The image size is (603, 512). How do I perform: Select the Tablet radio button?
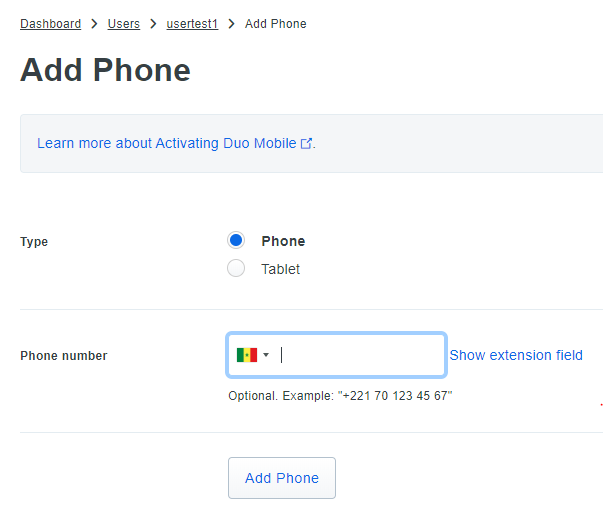(x=236, y=269)
